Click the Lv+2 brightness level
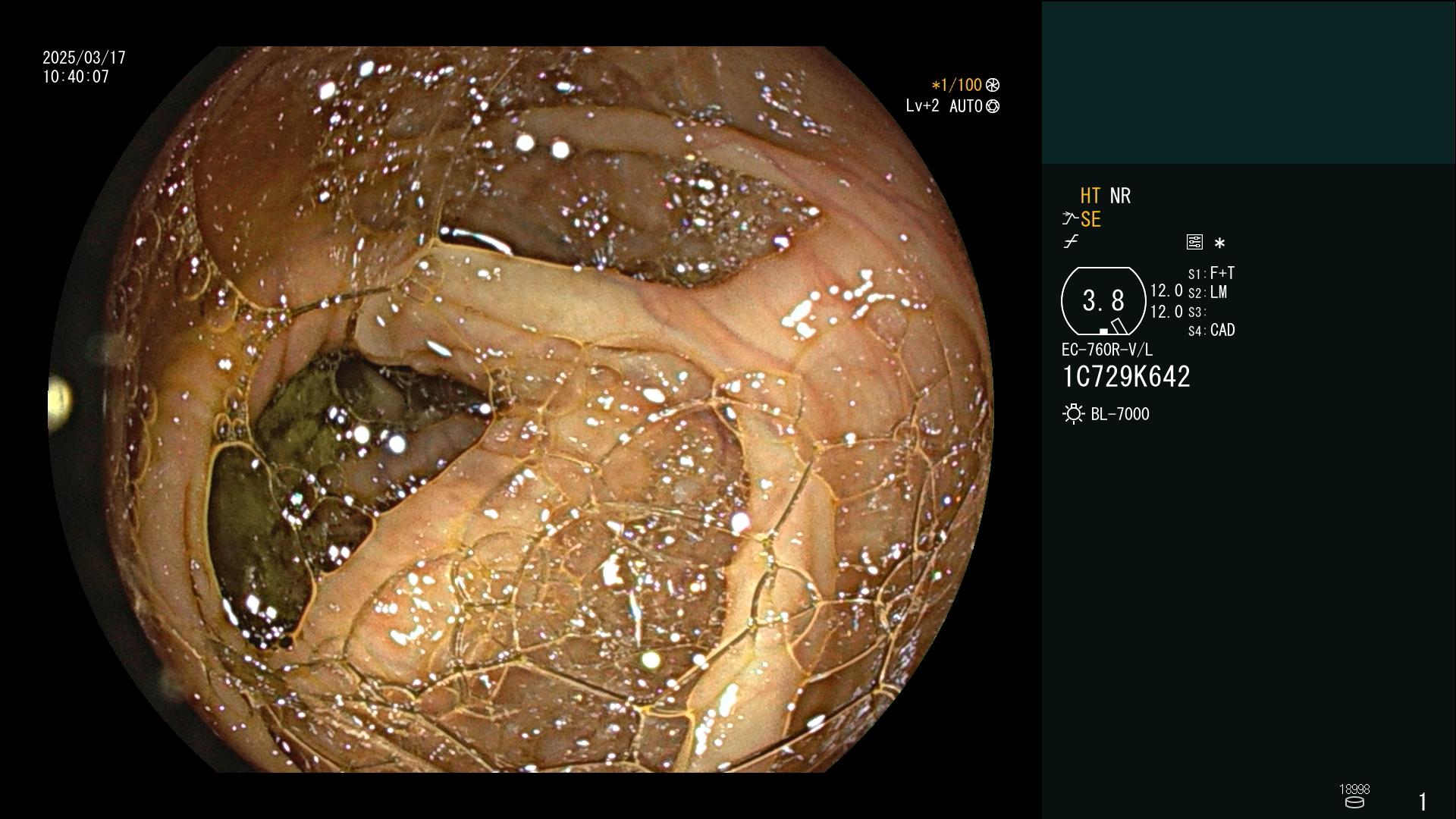The height and width of the screenshot is (819, 1456). [922, 106]
